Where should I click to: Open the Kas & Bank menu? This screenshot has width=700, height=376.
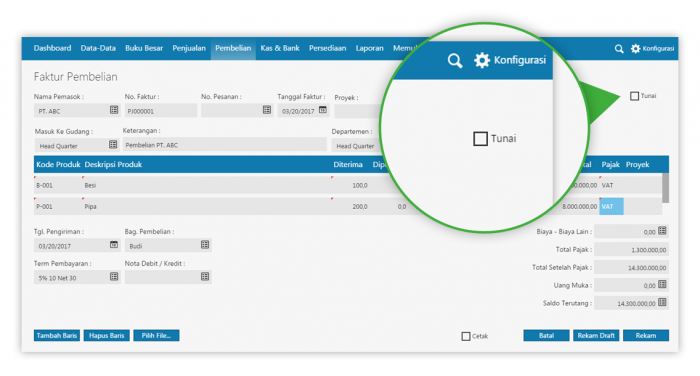(280, 48)
